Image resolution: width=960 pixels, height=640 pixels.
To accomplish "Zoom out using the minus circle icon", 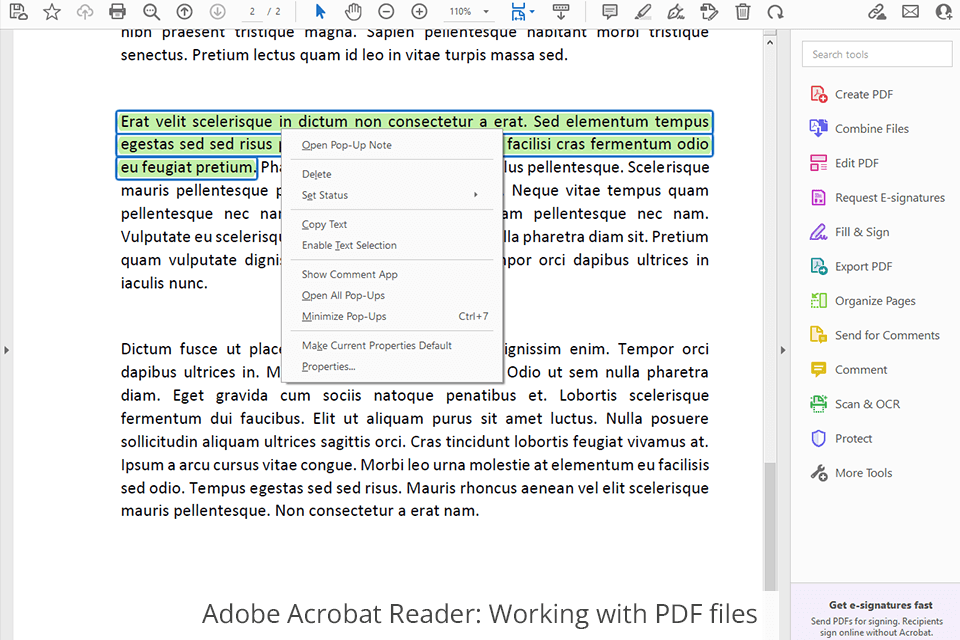I will pos(386,12).
